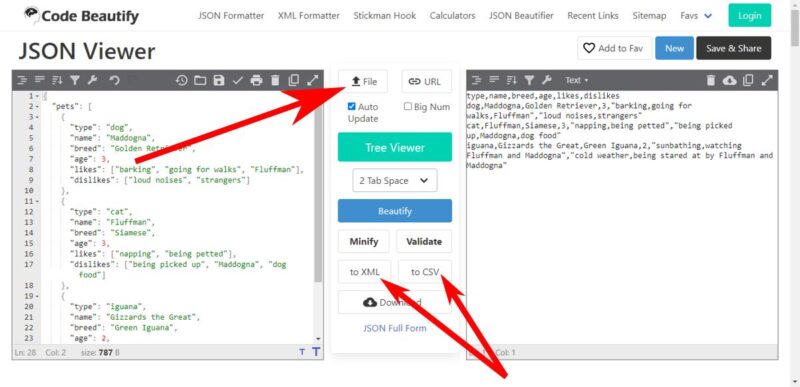The image size is (800, 387).
Task: Click the wrench icon in right output toolbar
Action: 547,80
